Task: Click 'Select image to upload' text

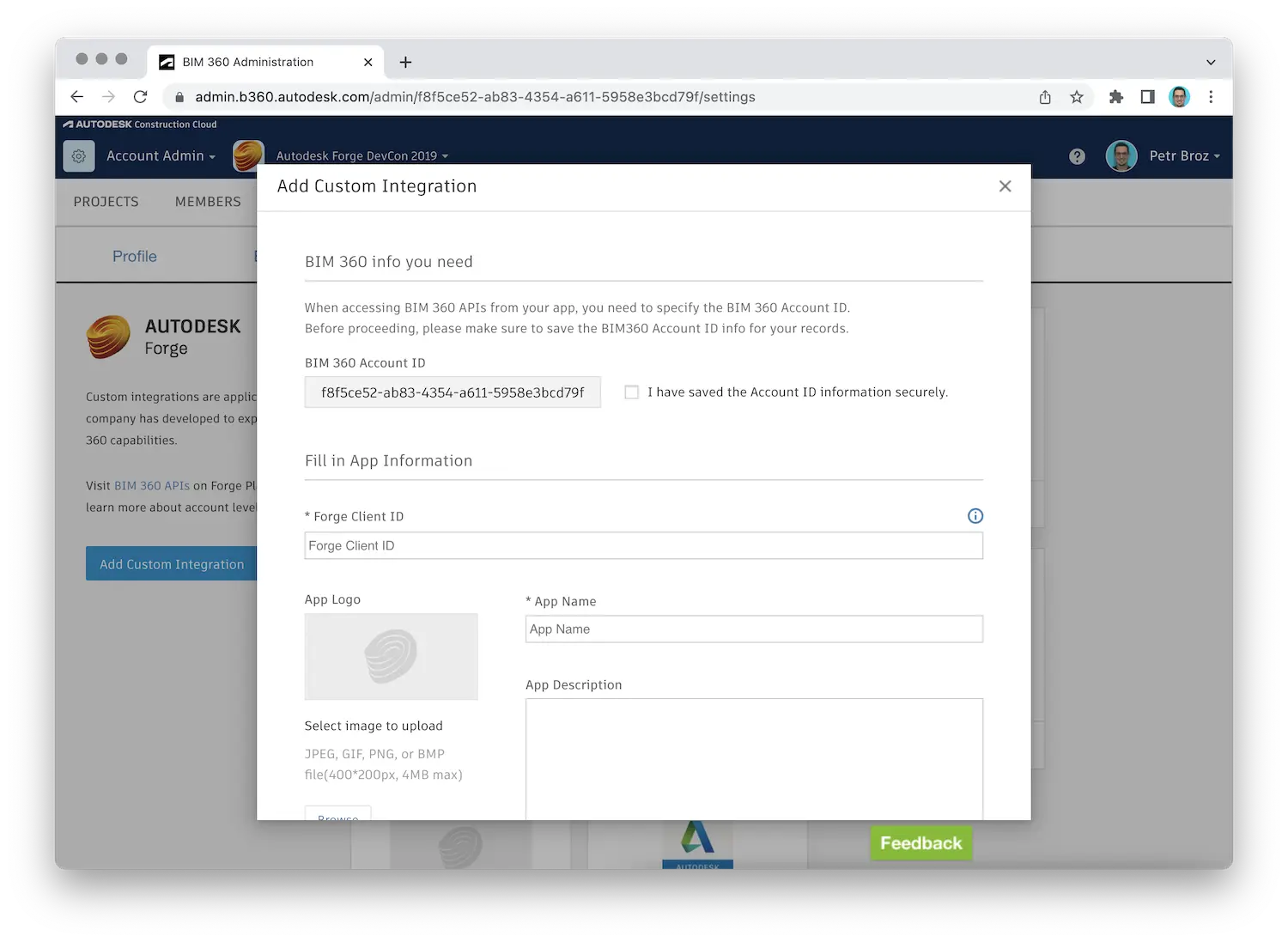Action: (x=374, y=726)
